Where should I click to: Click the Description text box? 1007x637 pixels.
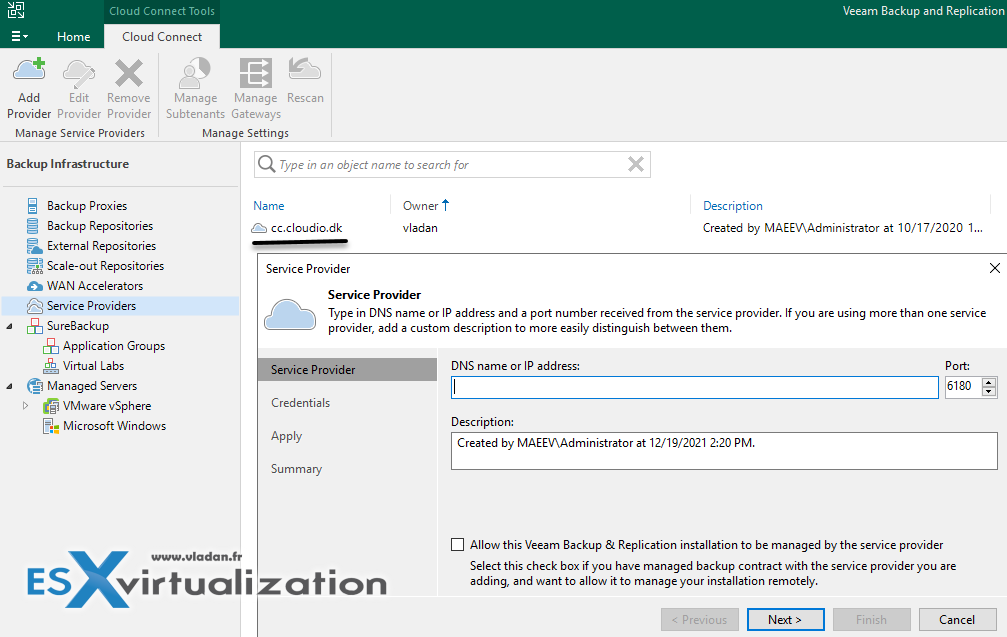pos(724,451)
